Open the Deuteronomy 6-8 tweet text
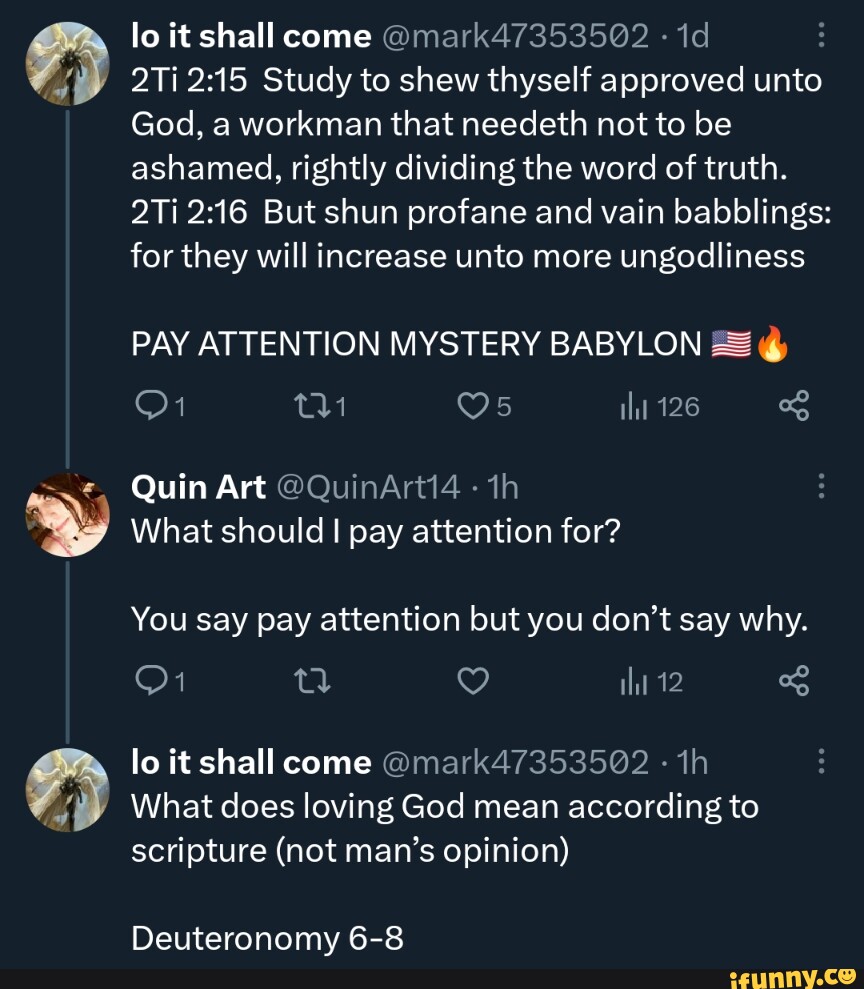 [266, 937]
